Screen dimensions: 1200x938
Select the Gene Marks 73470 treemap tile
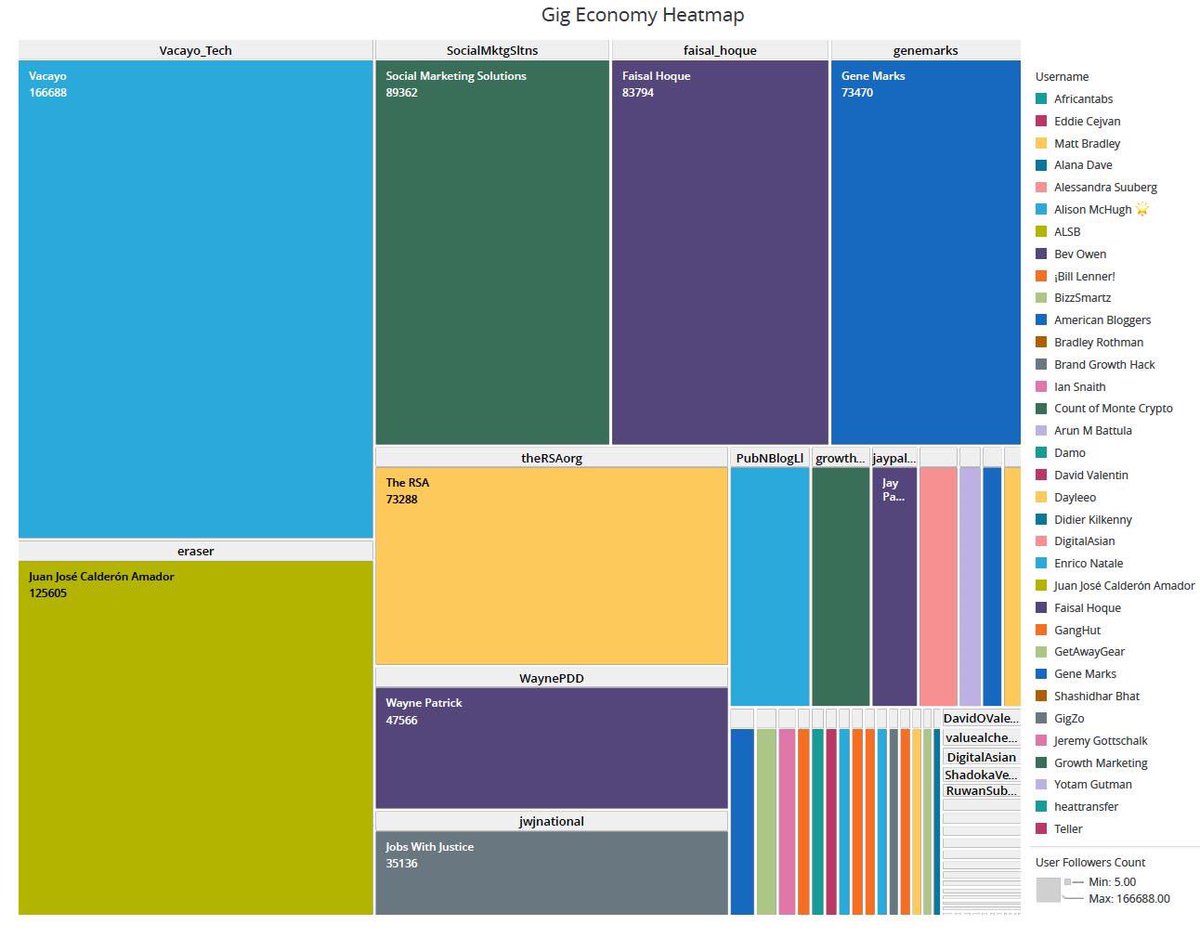click(x=926, y=252)
